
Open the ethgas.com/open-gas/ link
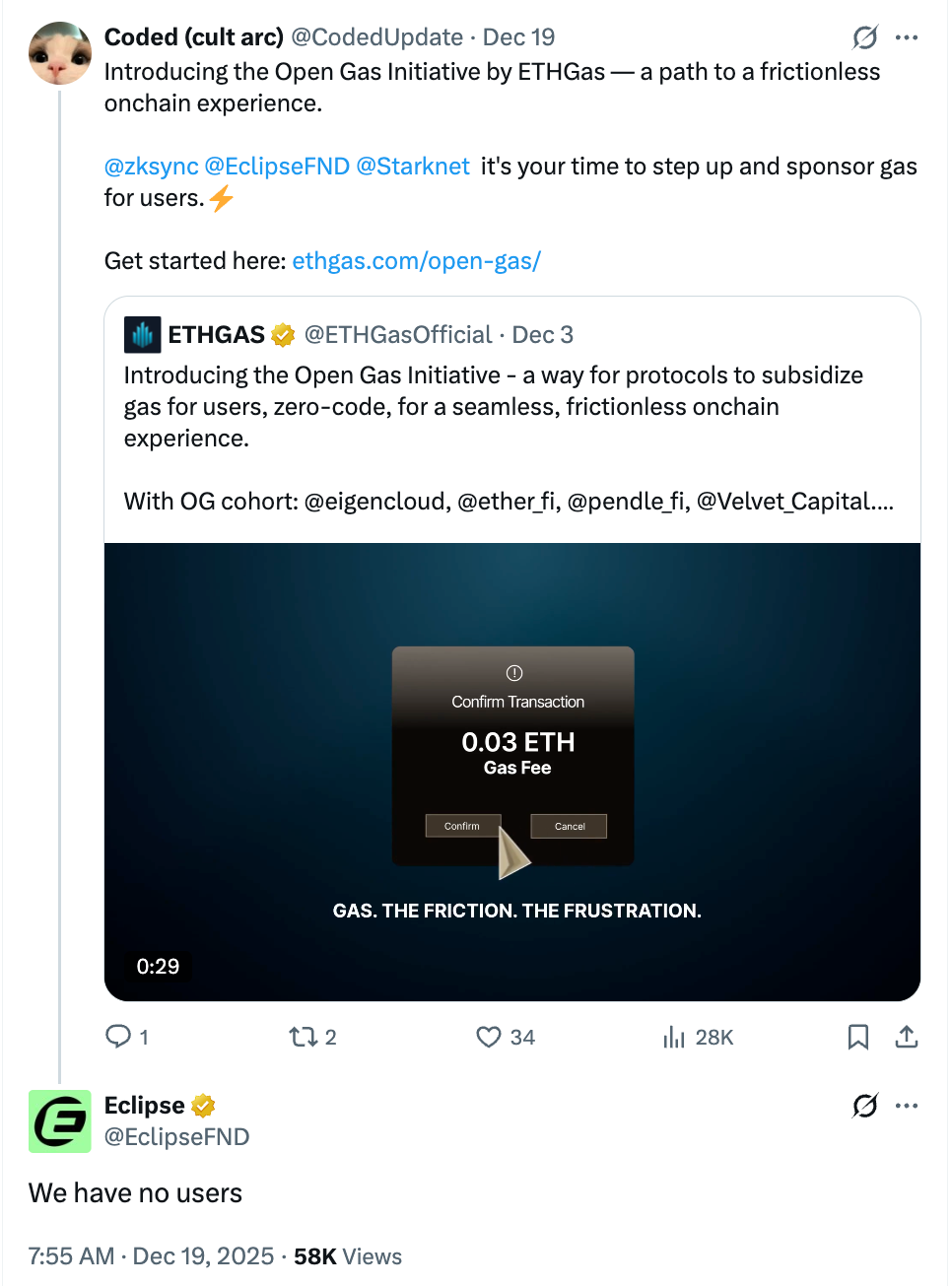pos(416,261)
